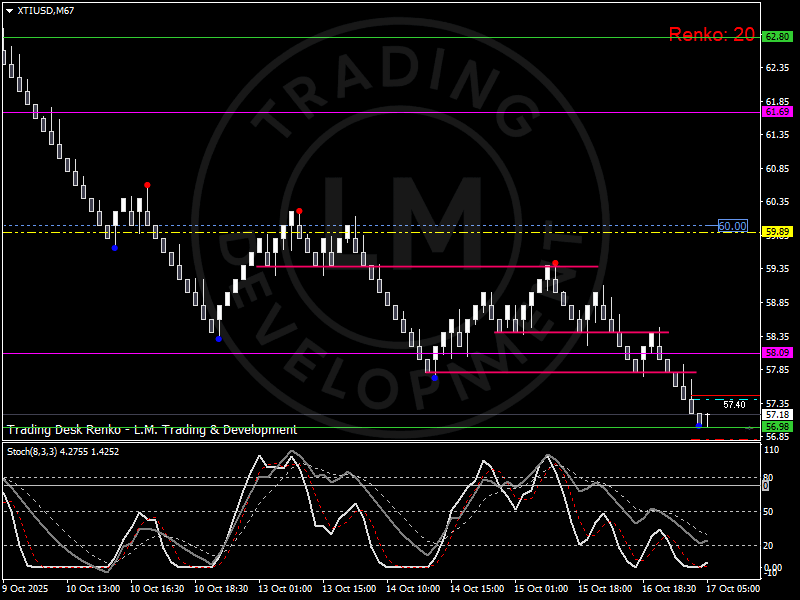This screenshot has width=800, height=600.
Task: Click the red dot at the 15 Oct 01:00 peak
Action: [555, 263]
